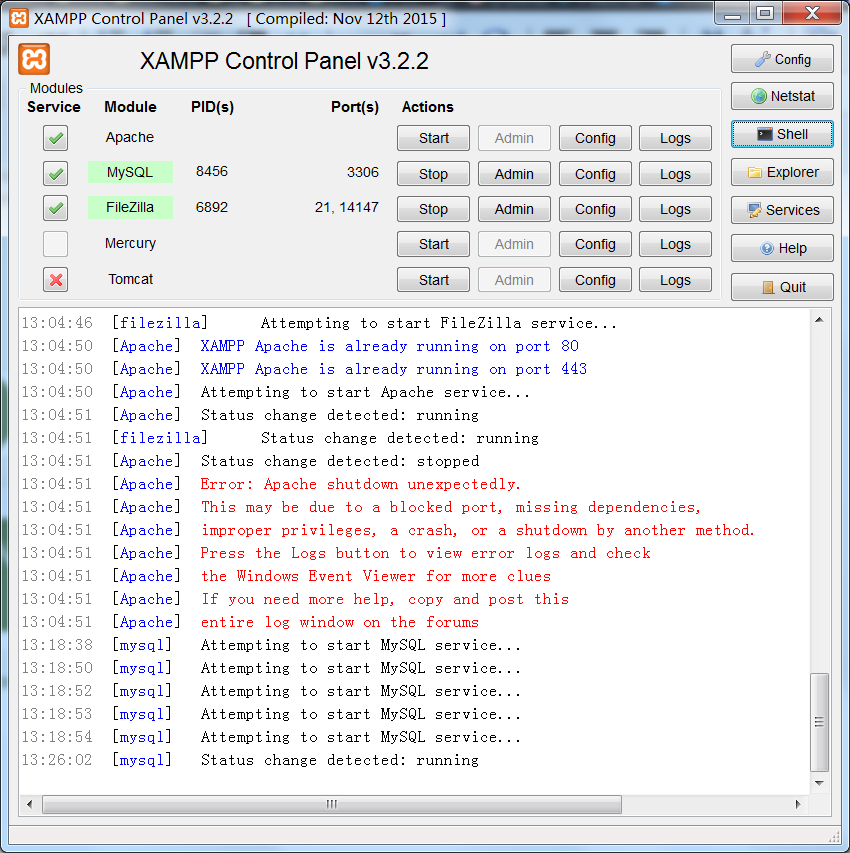Click the log's horizontal scrollbar right arrow
The height and width of the screenshot is (853, 850).
(x=798, y=804)
